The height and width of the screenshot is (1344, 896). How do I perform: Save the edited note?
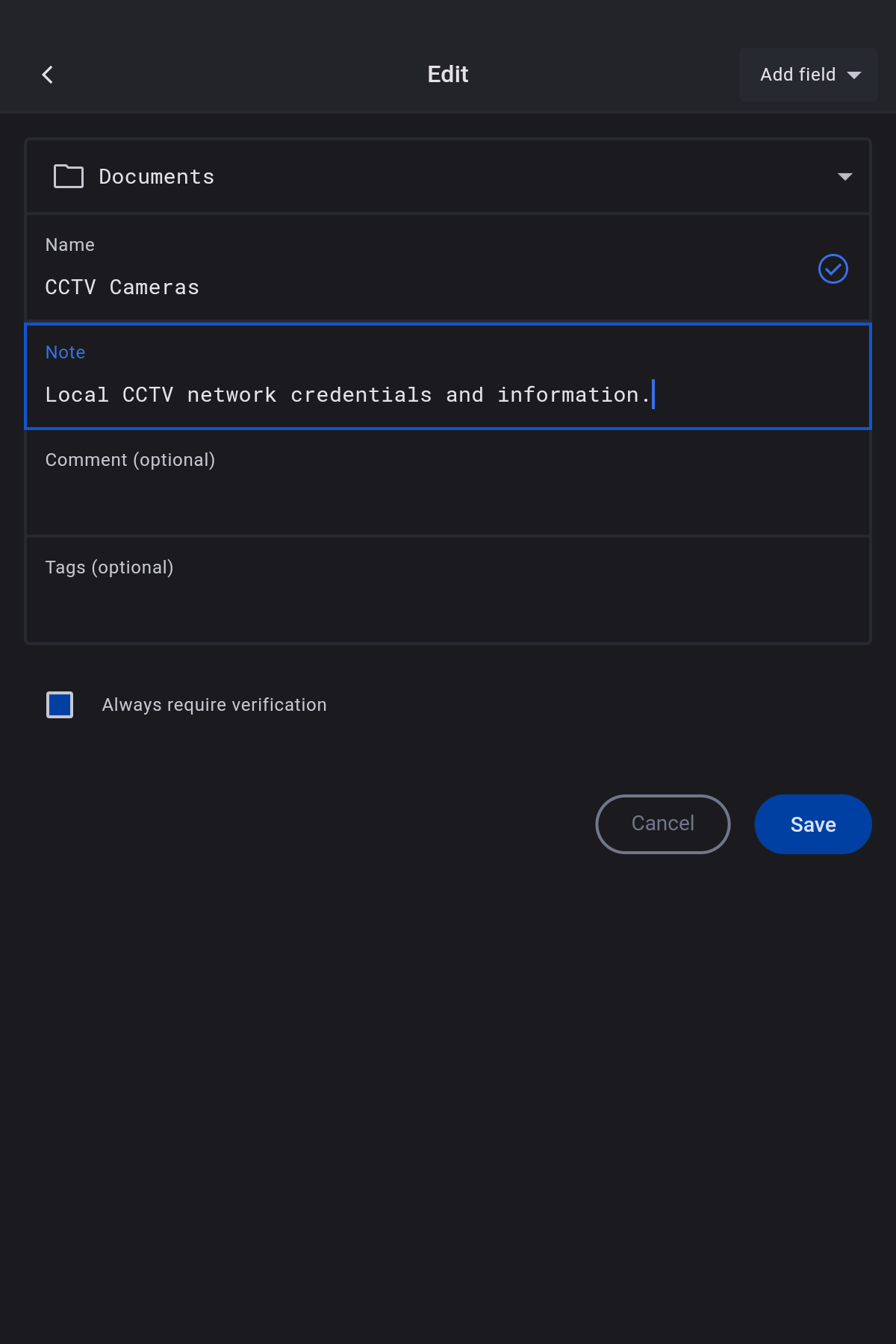click(812, 824)
